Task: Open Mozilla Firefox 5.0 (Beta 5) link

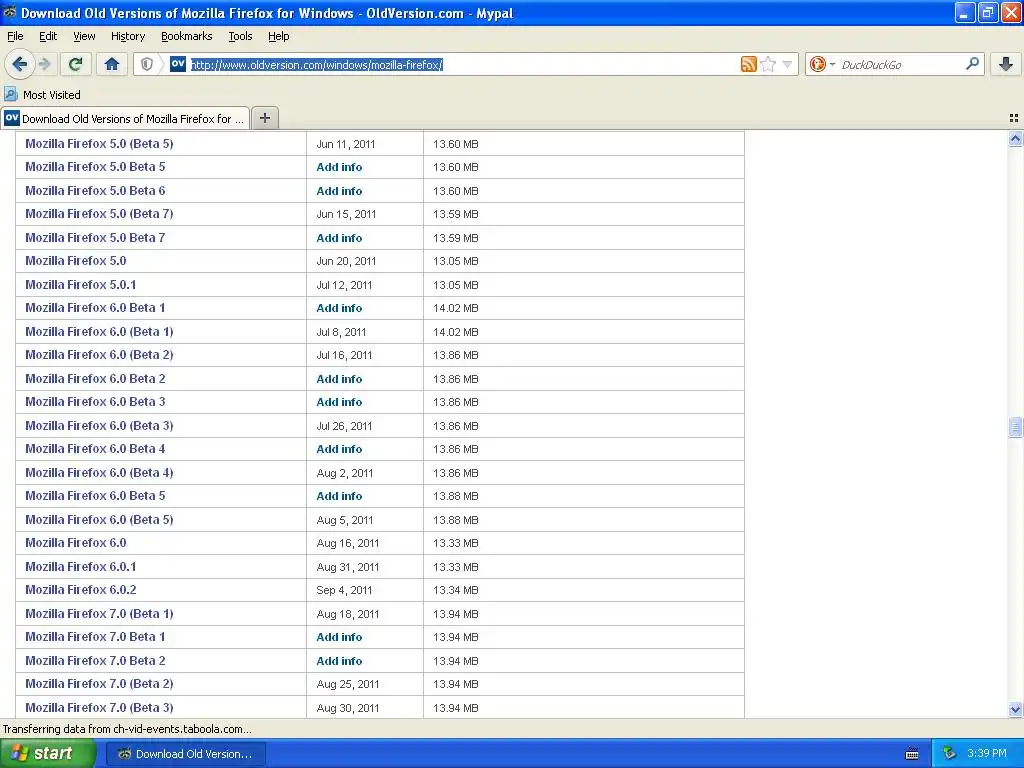Action: [99, 144]
